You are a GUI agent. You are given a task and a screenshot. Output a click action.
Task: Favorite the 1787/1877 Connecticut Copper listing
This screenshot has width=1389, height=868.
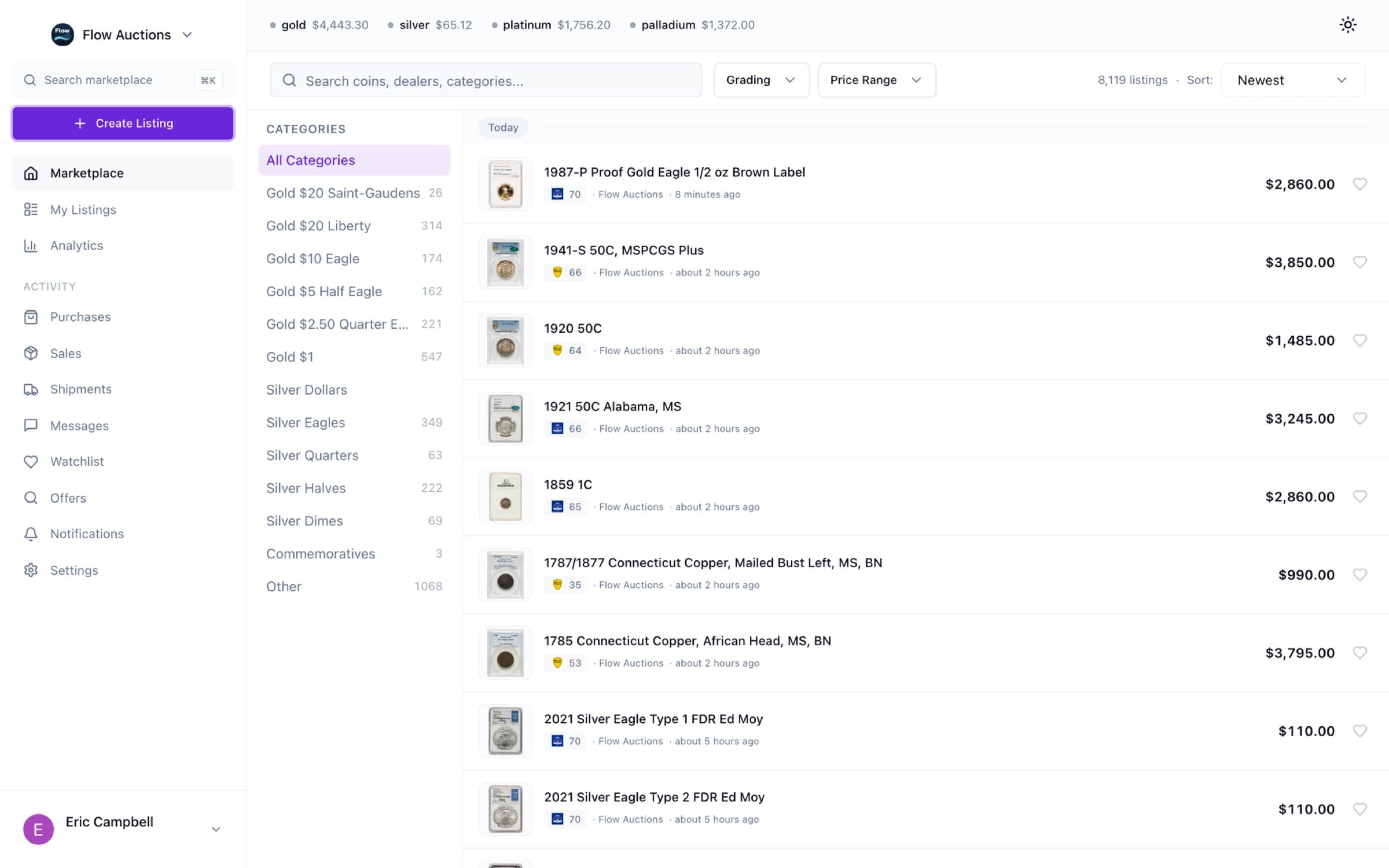point(1359,575)
